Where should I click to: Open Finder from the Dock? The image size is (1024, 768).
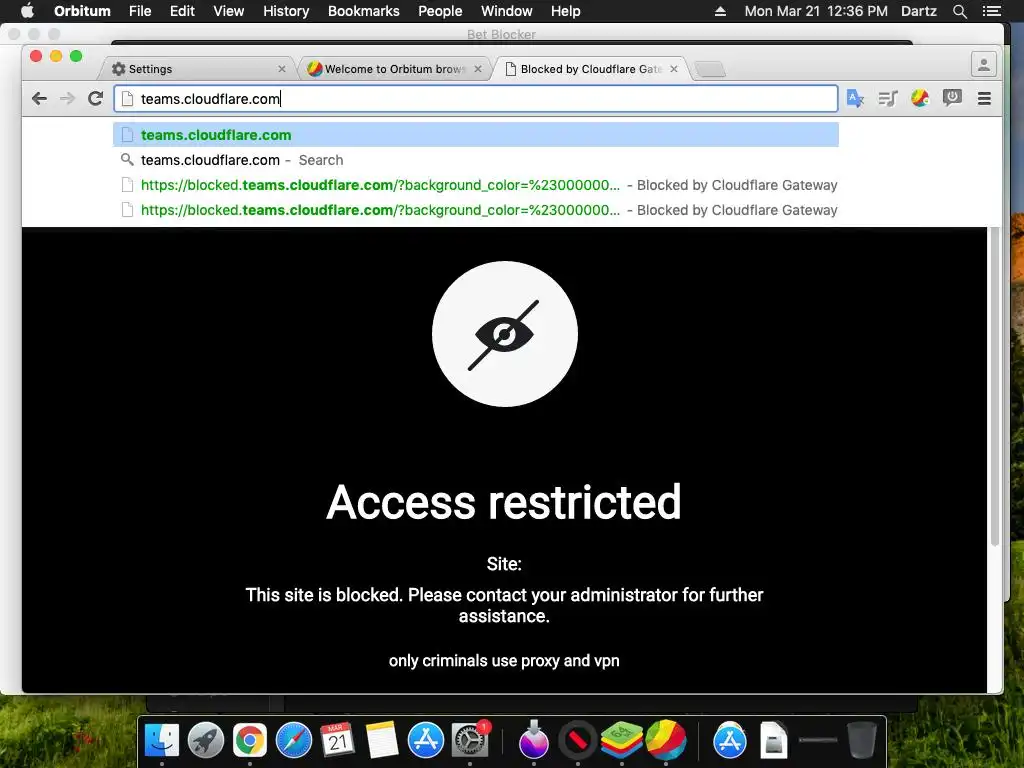click(161, 741)
